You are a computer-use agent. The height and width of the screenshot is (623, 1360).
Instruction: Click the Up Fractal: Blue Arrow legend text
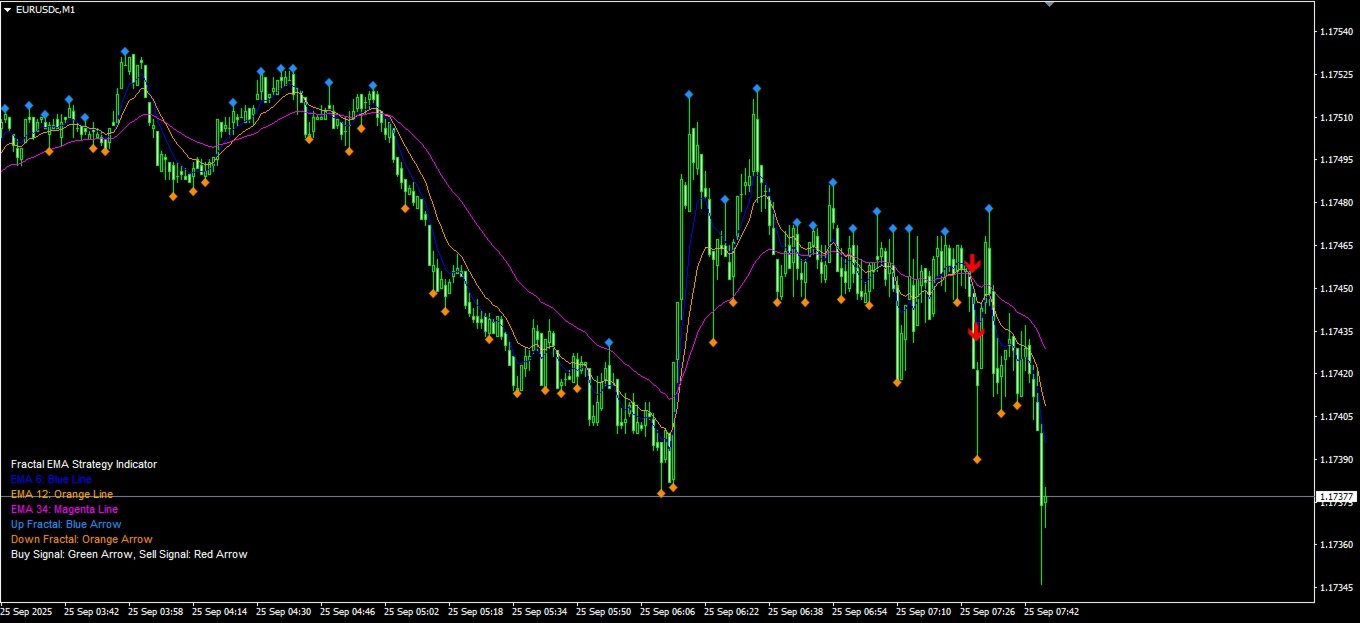pyautogui.click(x=66, y=524)
